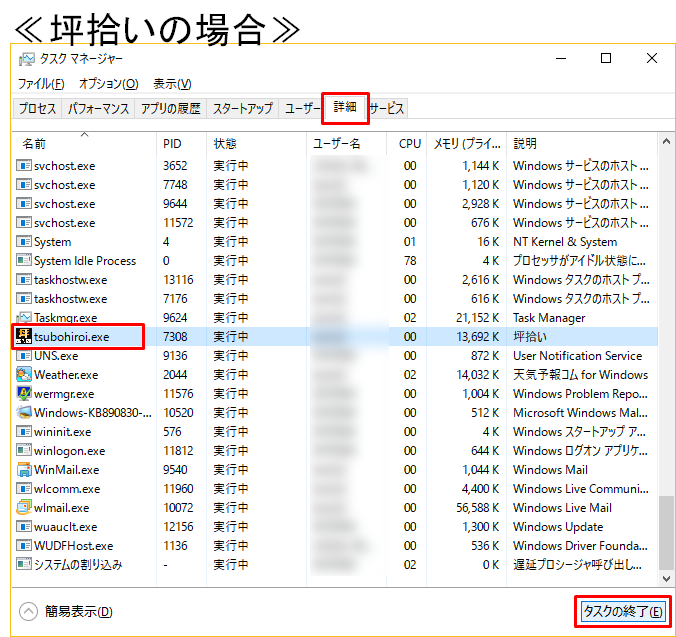Click the System process icon with PID 4
The image size is (676, 637).
pyautogui.click(x=24, y=241)
